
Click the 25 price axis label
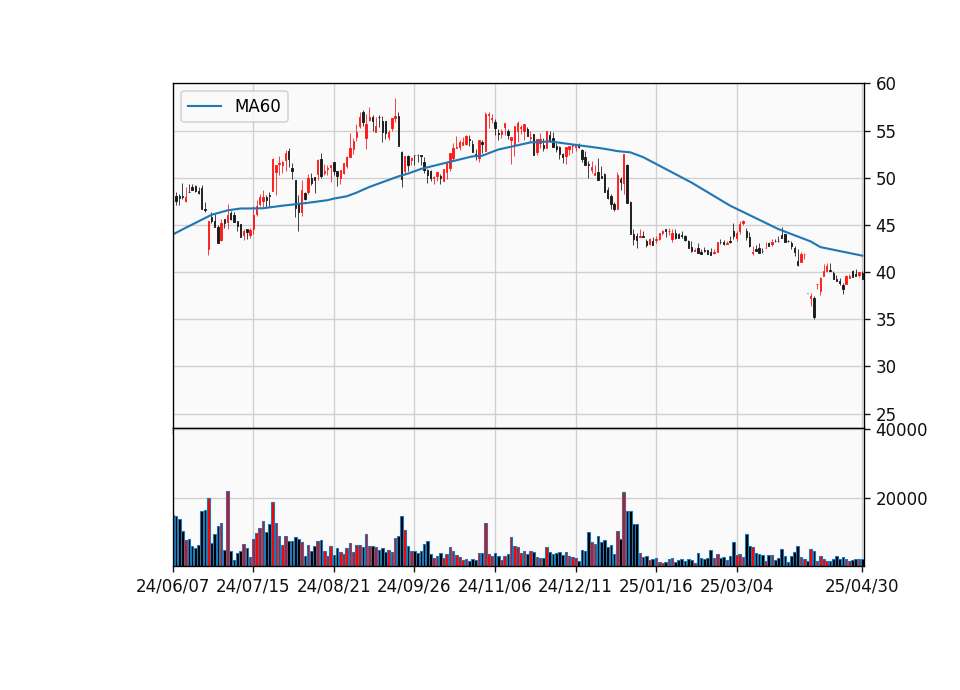tap(885, 414)
